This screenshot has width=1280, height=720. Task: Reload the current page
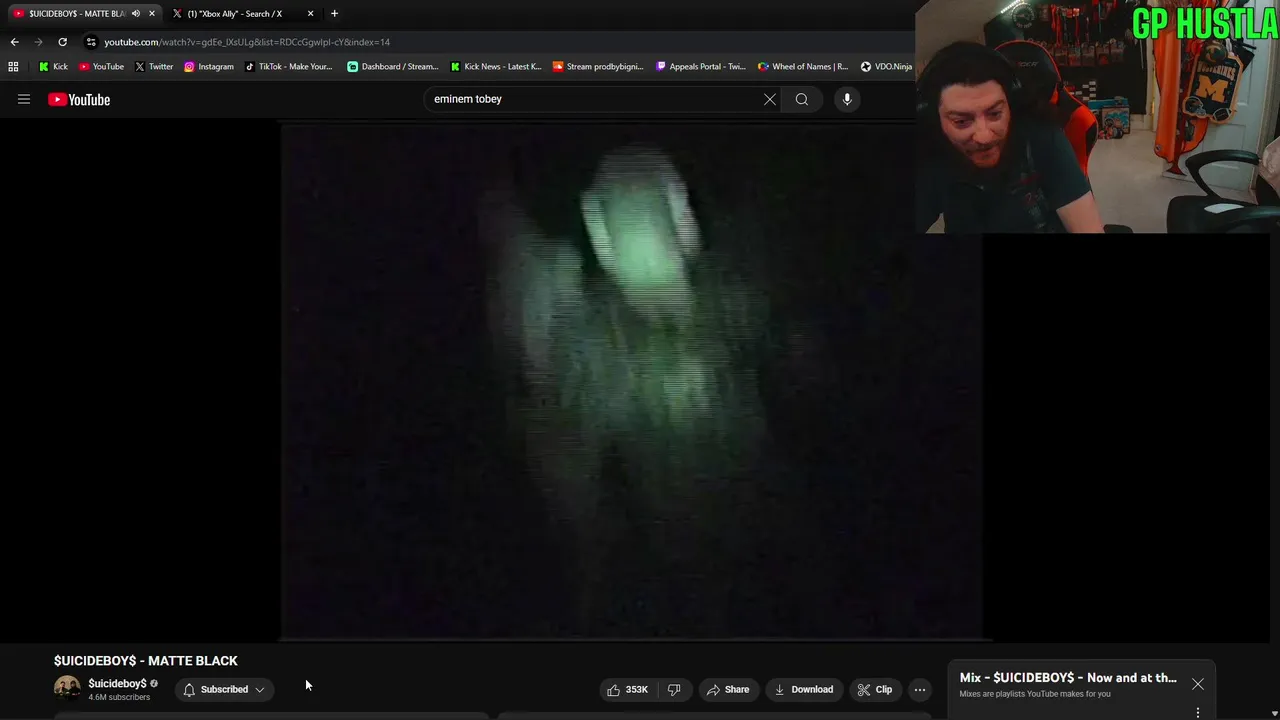[x=62, y=42]
